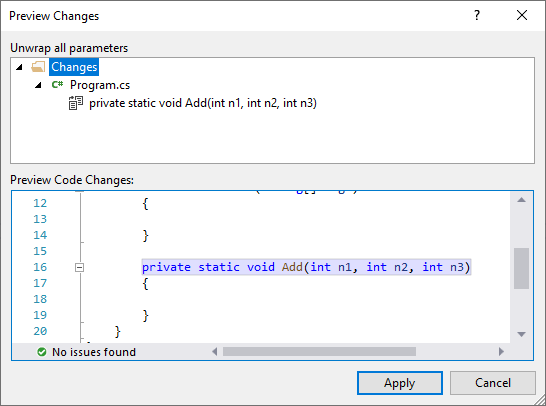Select the Changes tree item
The image size is (546, 406).
pyautogui.click(x=74, y=67)
